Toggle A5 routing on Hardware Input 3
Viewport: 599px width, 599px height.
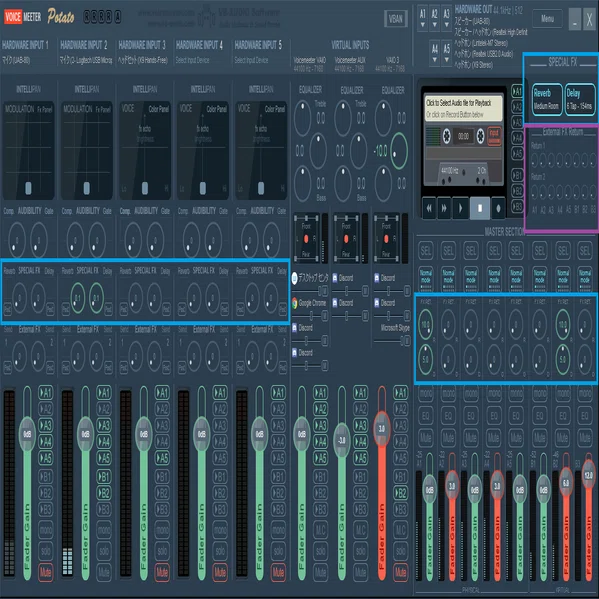pos(162,458)
